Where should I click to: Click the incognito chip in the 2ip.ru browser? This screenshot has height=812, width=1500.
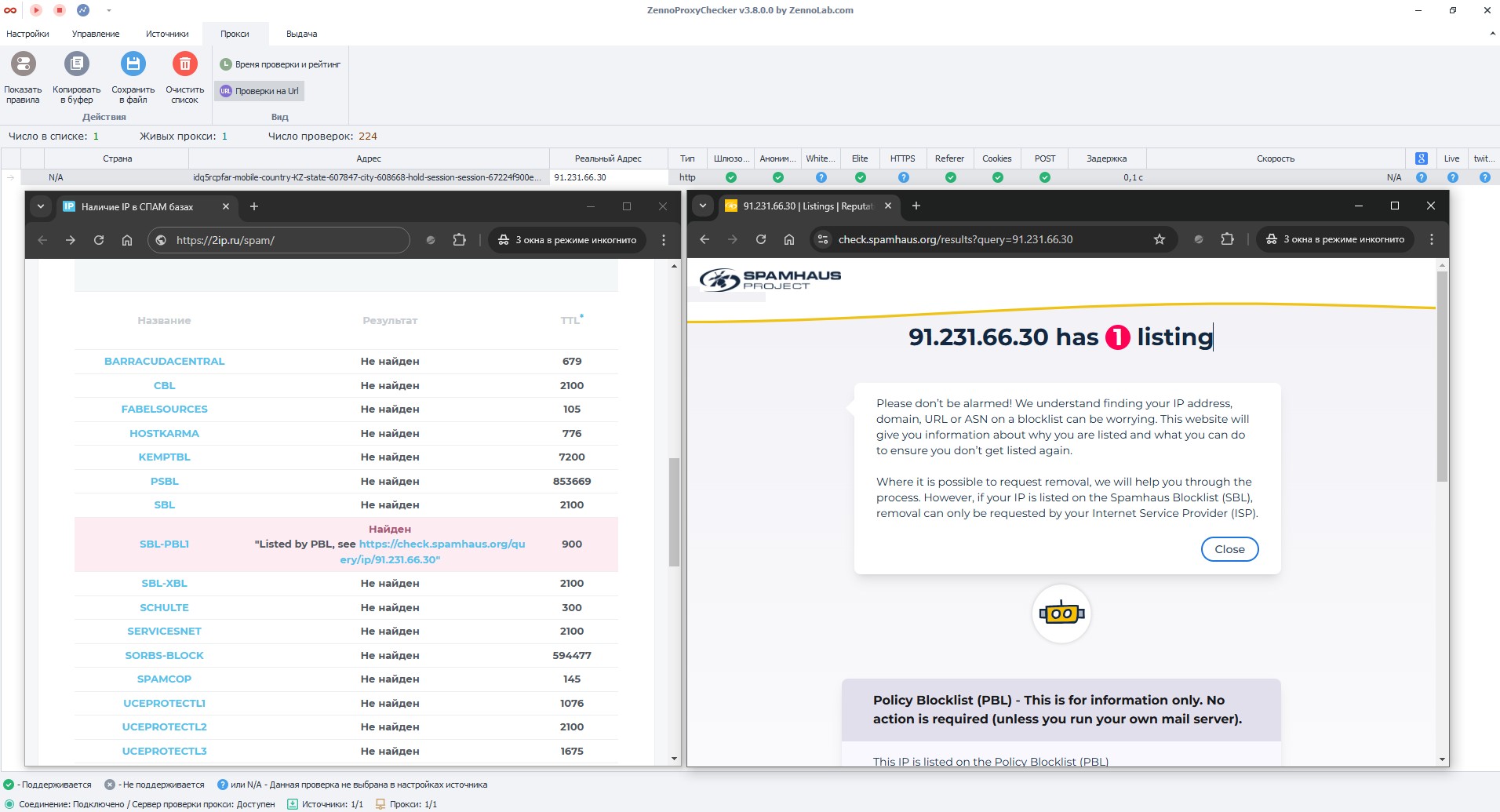[x=567, y=240]
